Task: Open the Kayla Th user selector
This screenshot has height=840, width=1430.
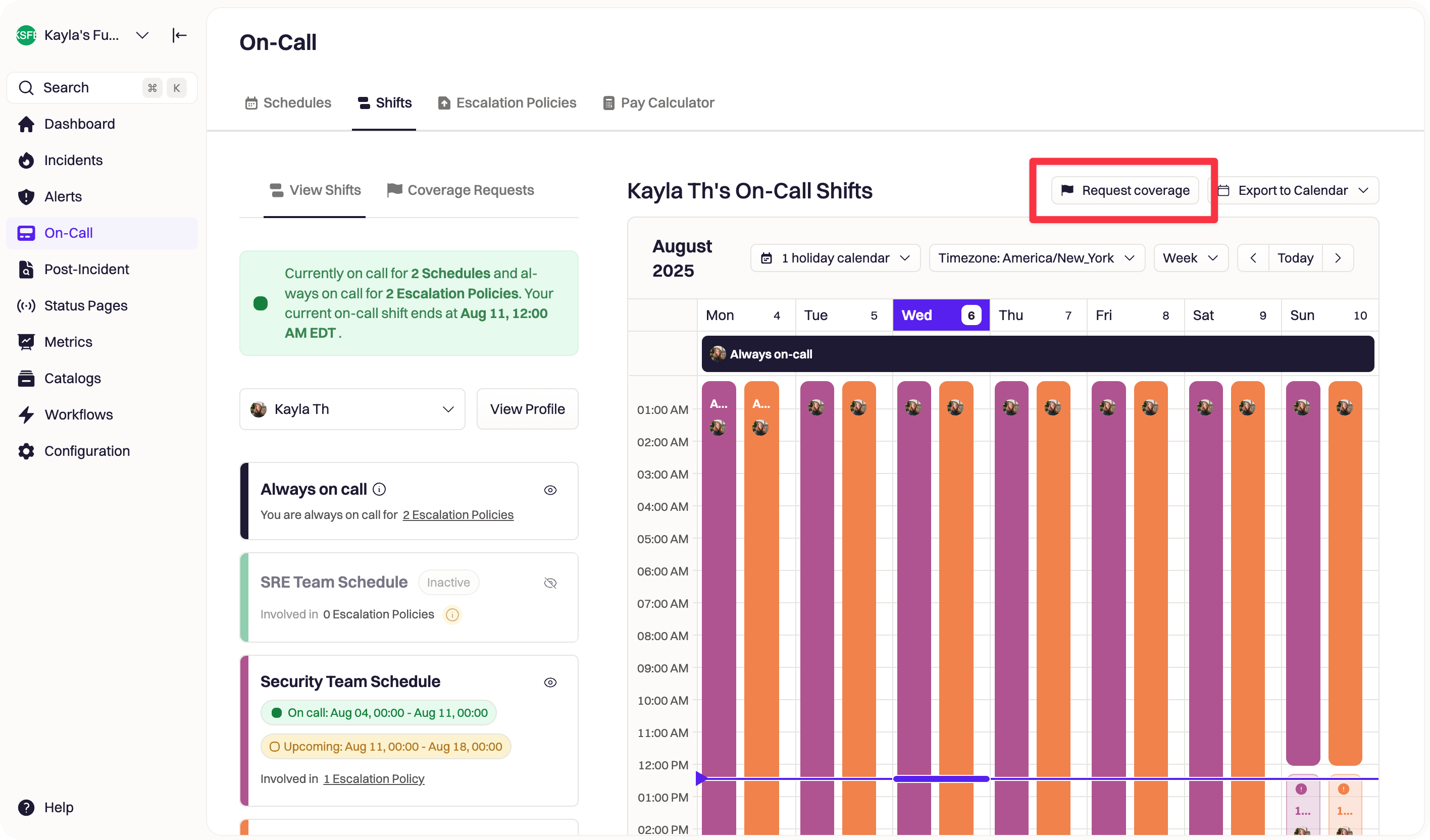Action: pos(352,409)
